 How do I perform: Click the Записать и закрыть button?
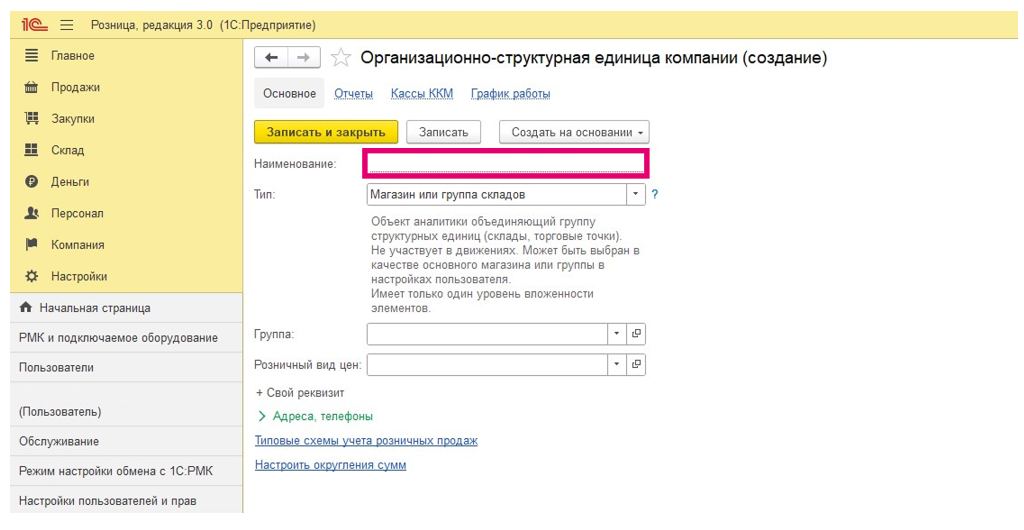tap(326, 132)
